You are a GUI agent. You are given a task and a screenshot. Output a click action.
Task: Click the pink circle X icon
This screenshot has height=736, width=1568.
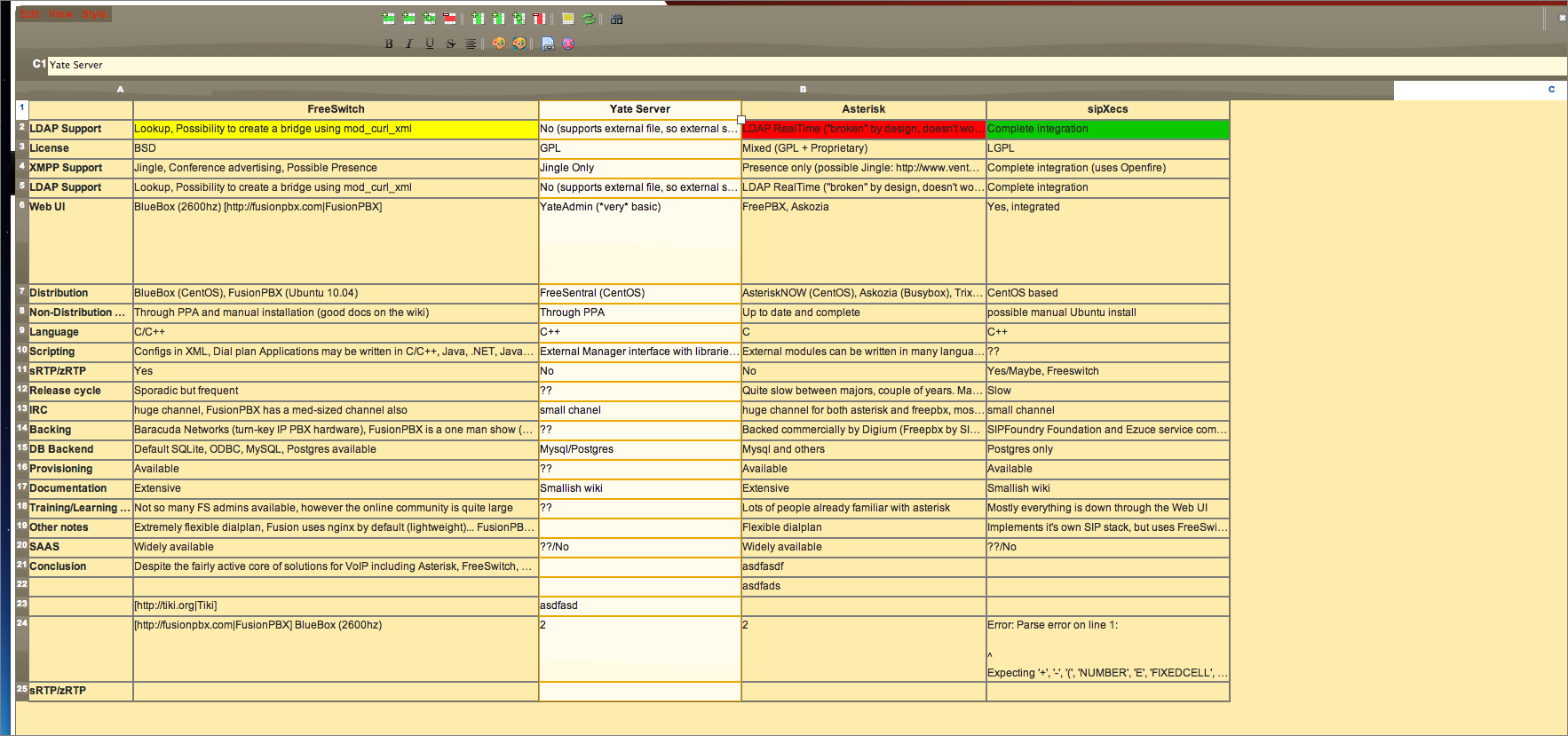tap(568, 43)
